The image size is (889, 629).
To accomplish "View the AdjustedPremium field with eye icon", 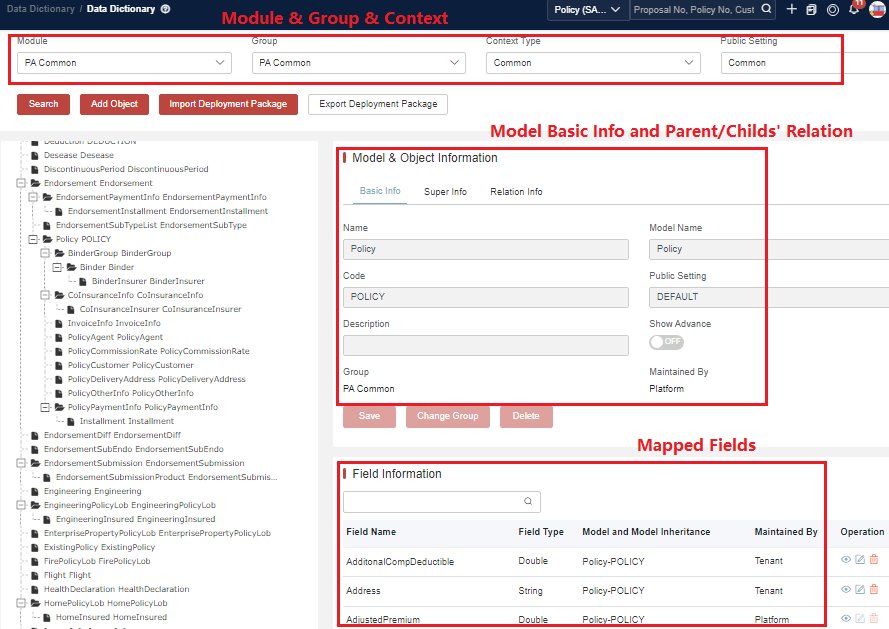I will click(846, 619).
